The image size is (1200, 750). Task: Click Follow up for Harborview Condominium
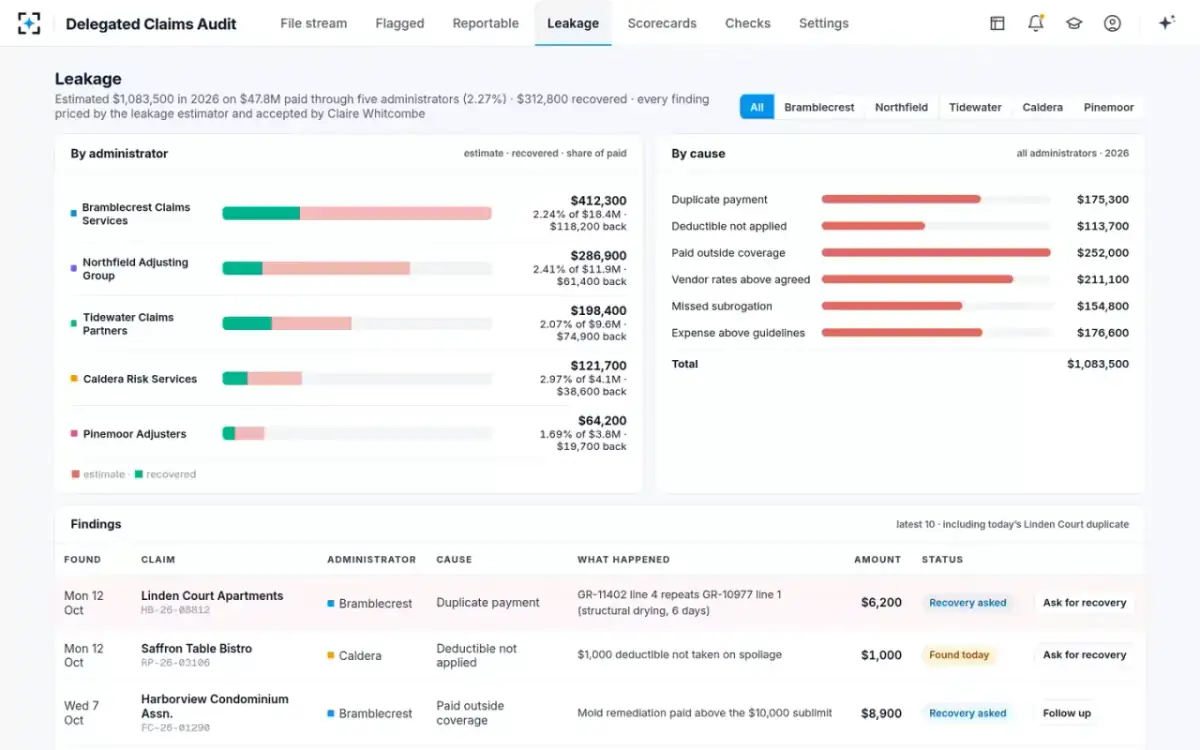(1067, 713)
